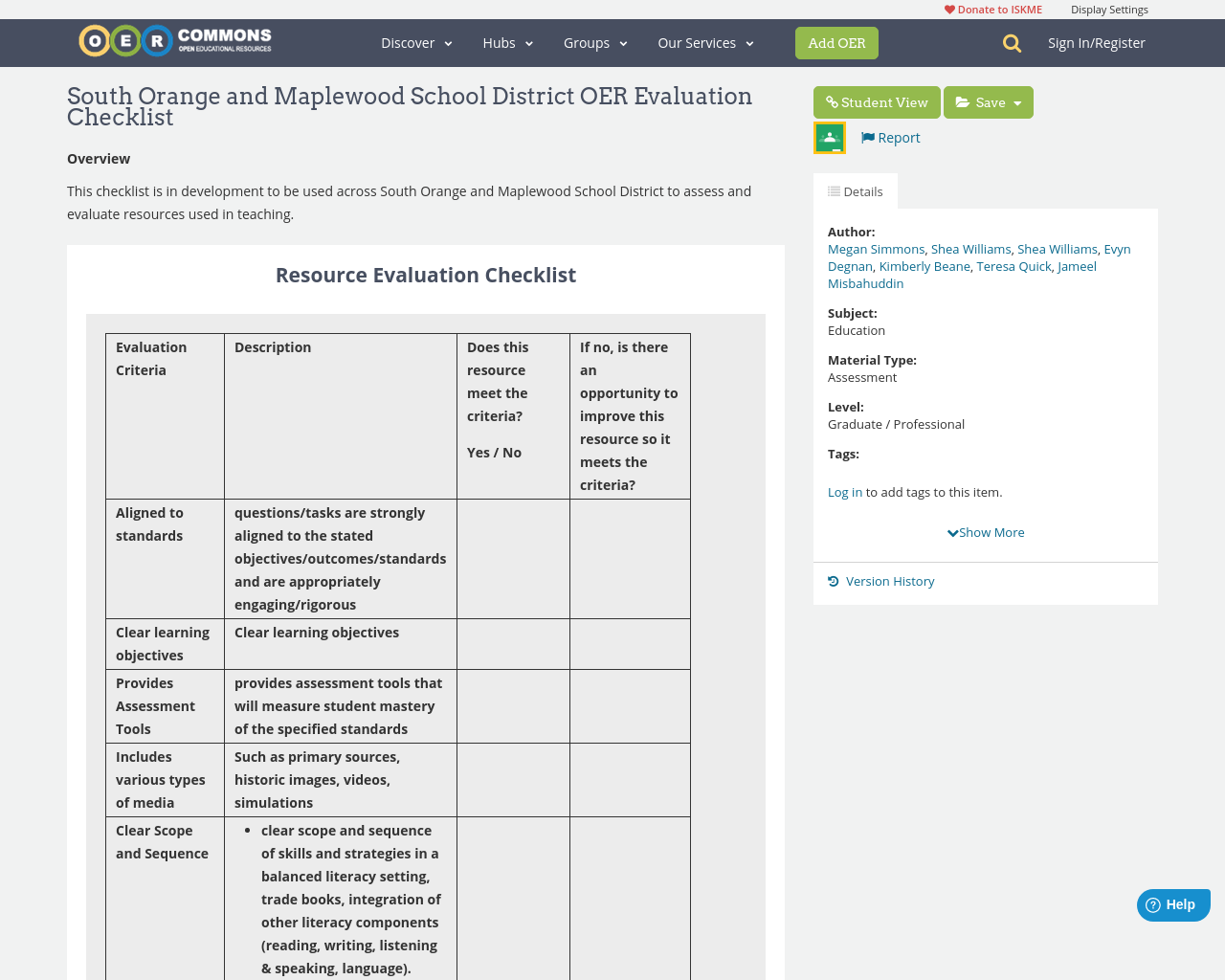
Task: Open the Help widget
Action: [1172, 902]
